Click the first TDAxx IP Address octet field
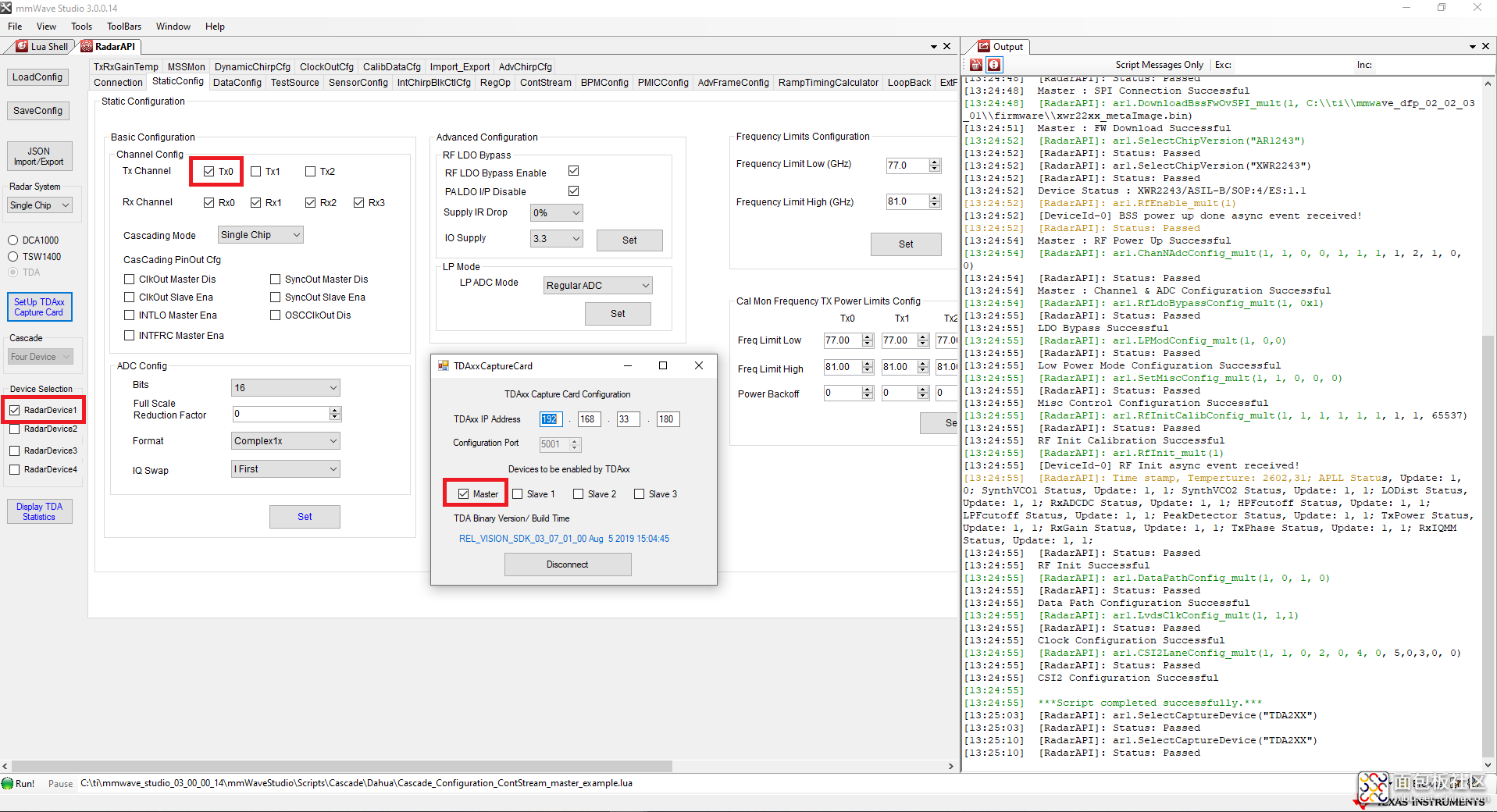This screenshot has height=812, width=1497. 551,419
